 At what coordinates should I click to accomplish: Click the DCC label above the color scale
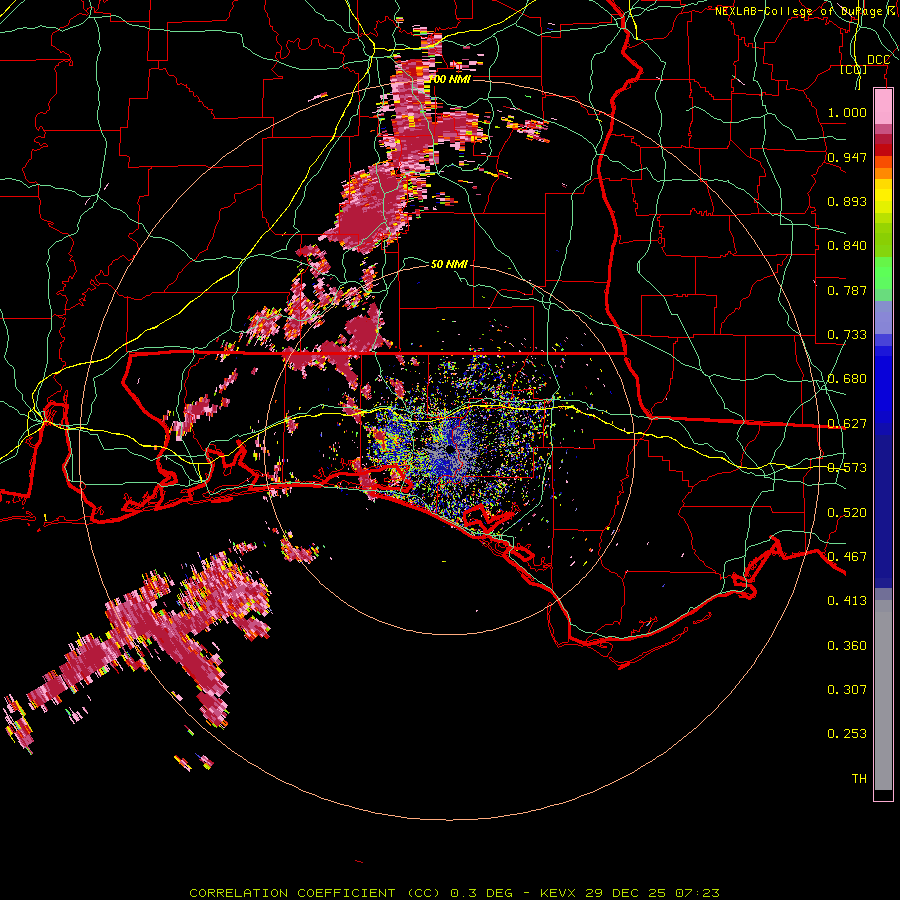coord(878,60)
